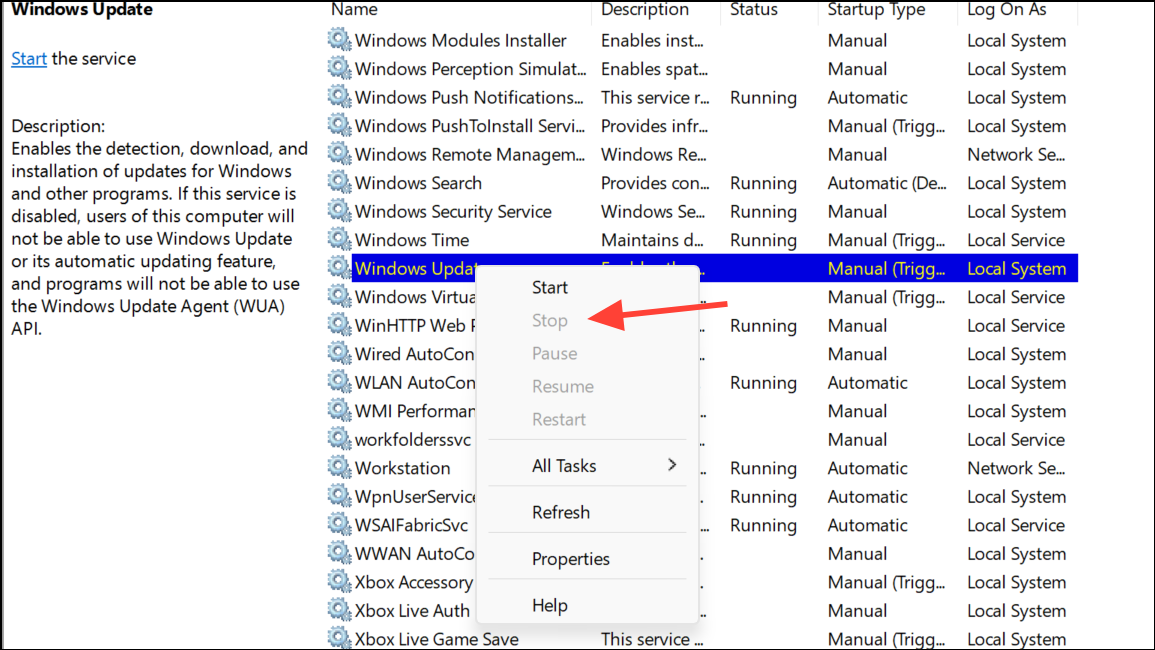Click the gear icon beside Windows Modules Installer
The image size is (1155, 650).
point(339,40)
